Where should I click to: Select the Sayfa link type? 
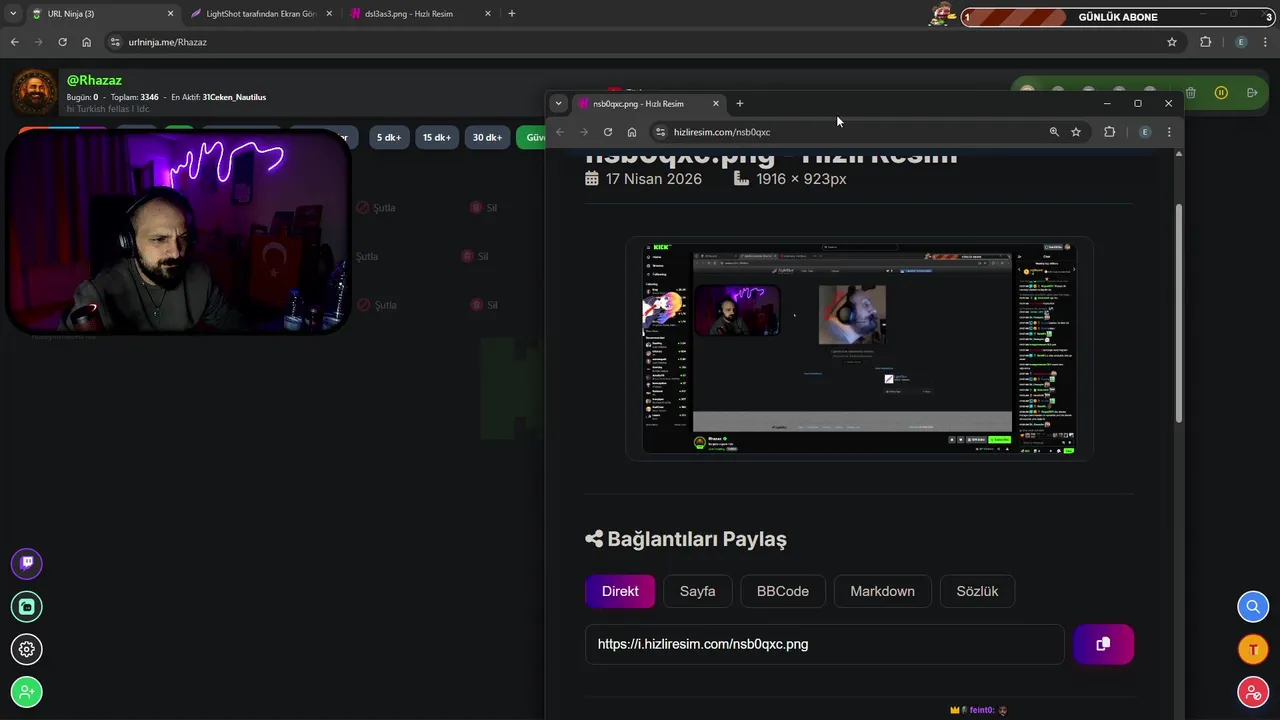(x=698, y=591)
